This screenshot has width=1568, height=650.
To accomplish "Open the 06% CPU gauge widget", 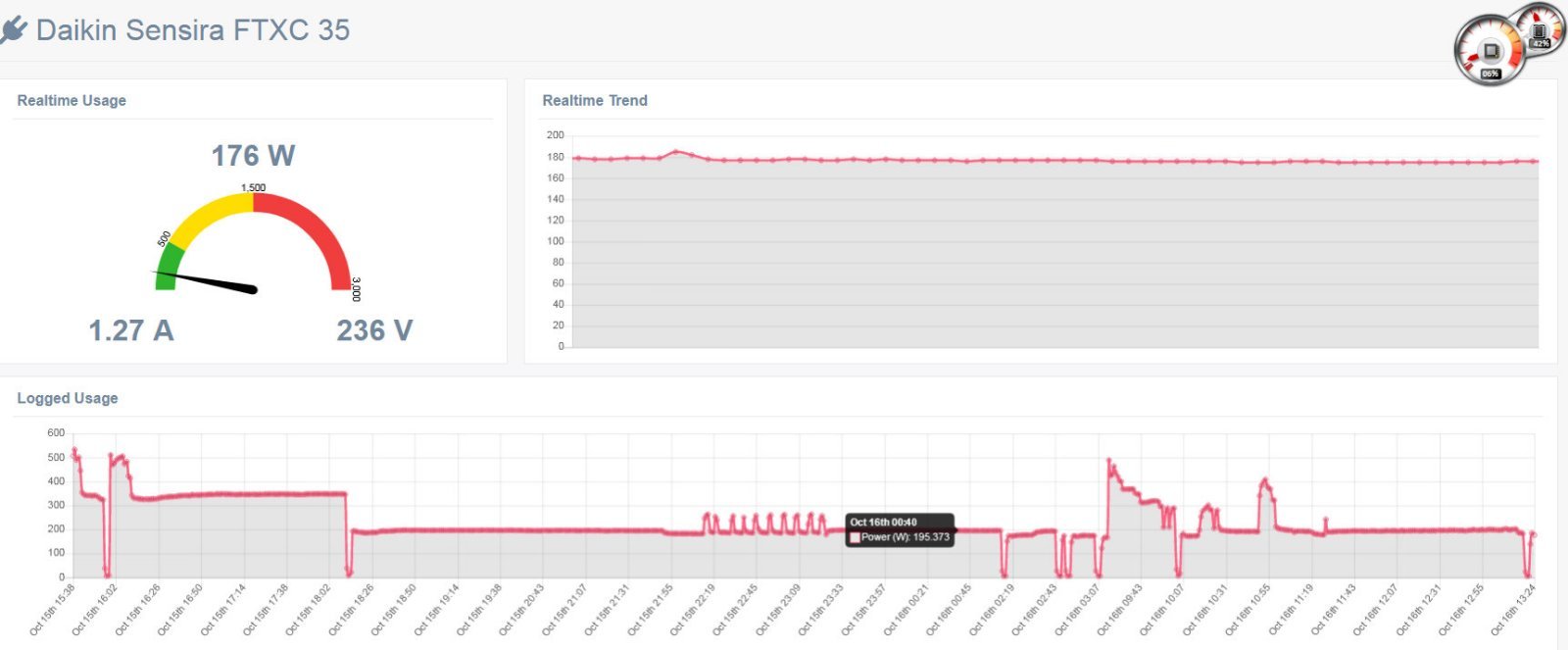I will click(1490, 51).
